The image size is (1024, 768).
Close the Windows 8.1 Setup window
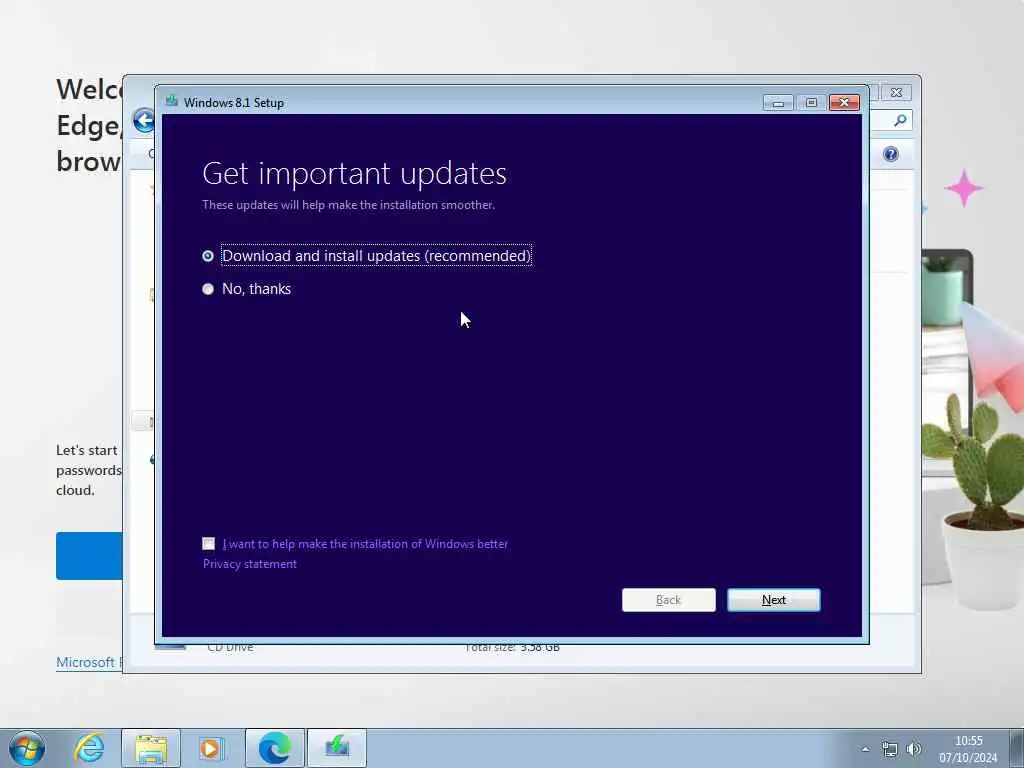[x=844, y=103]
